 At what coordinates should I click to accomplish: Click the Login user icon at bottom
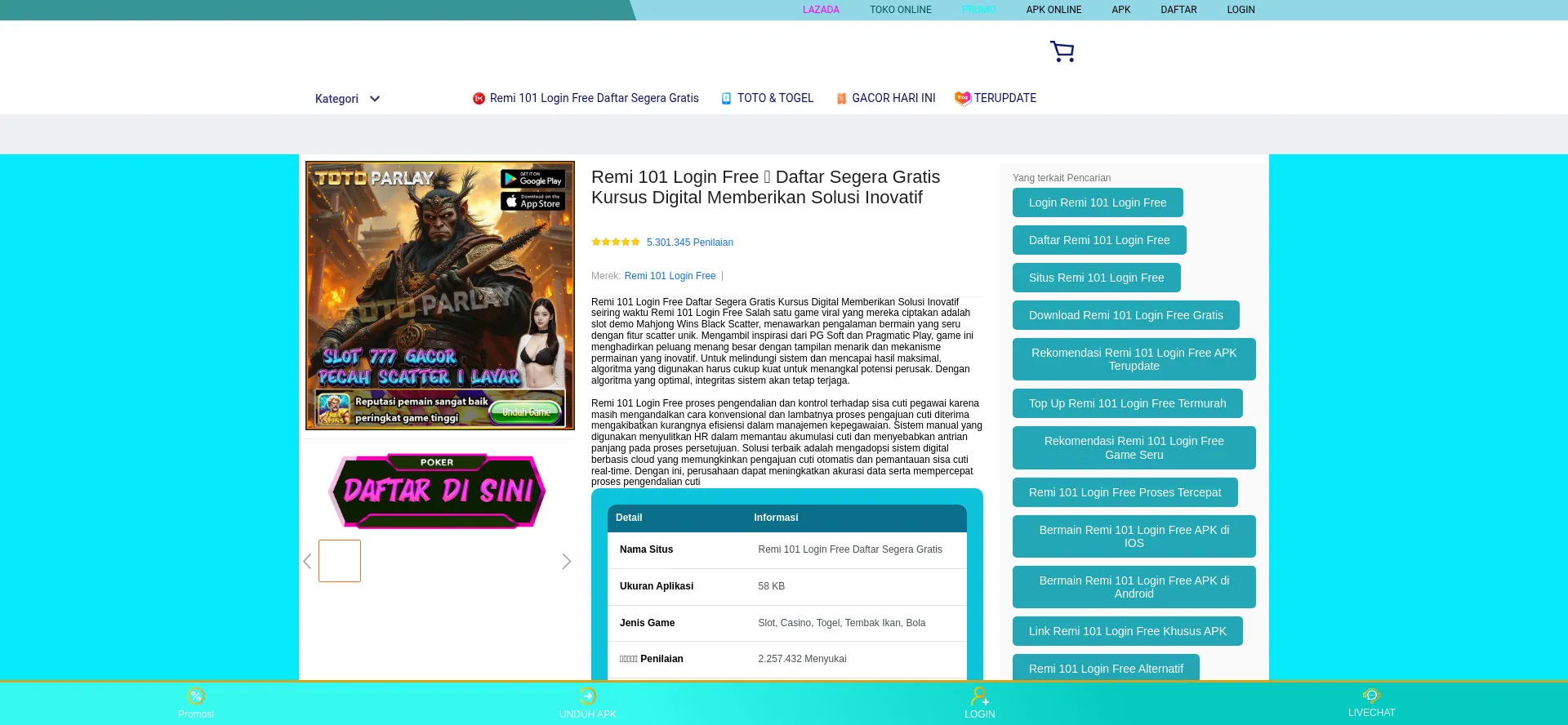point(979,696)
